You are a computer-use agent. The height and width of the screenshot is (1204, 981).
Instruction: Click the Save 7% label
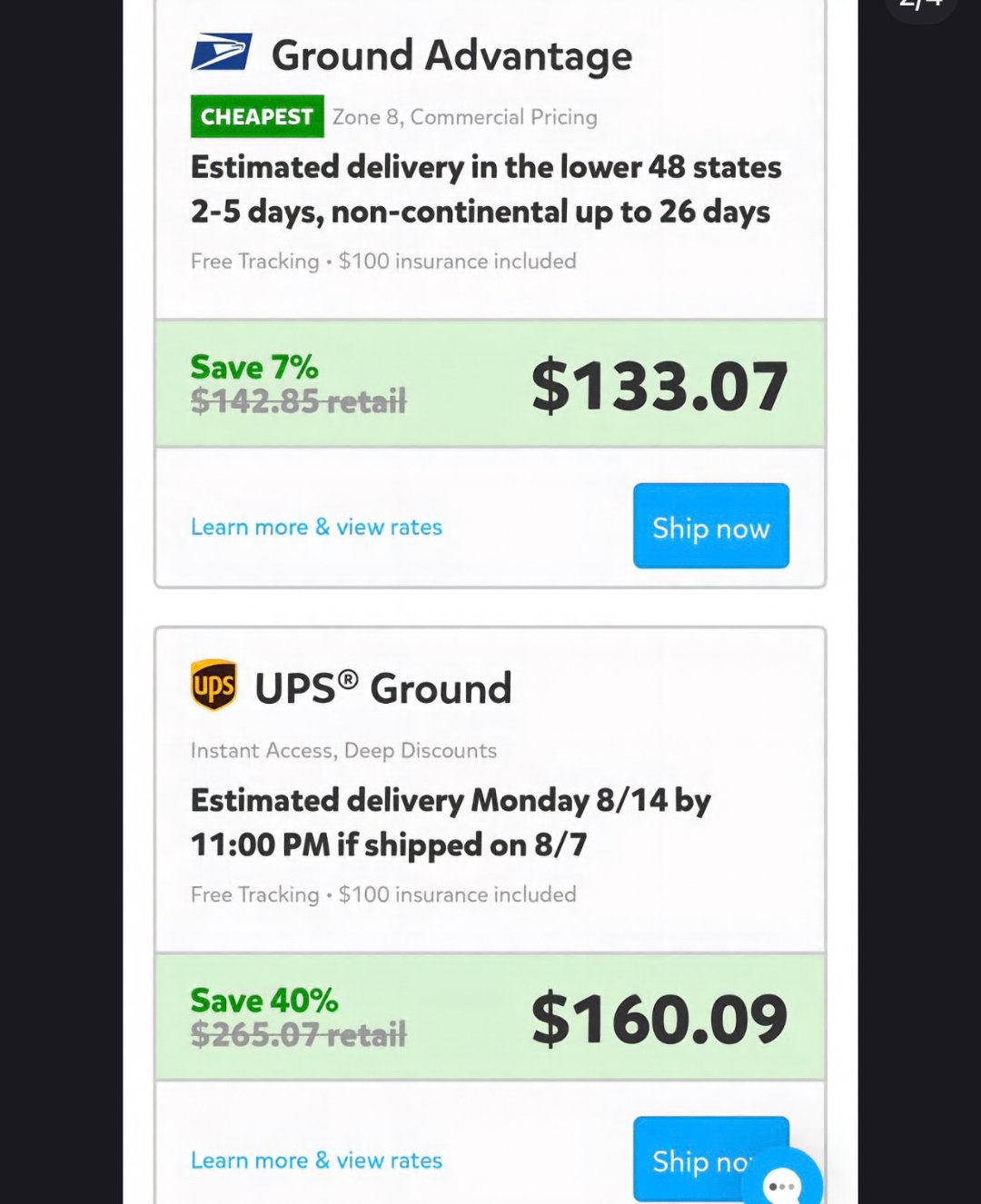(x=254, y=368)
